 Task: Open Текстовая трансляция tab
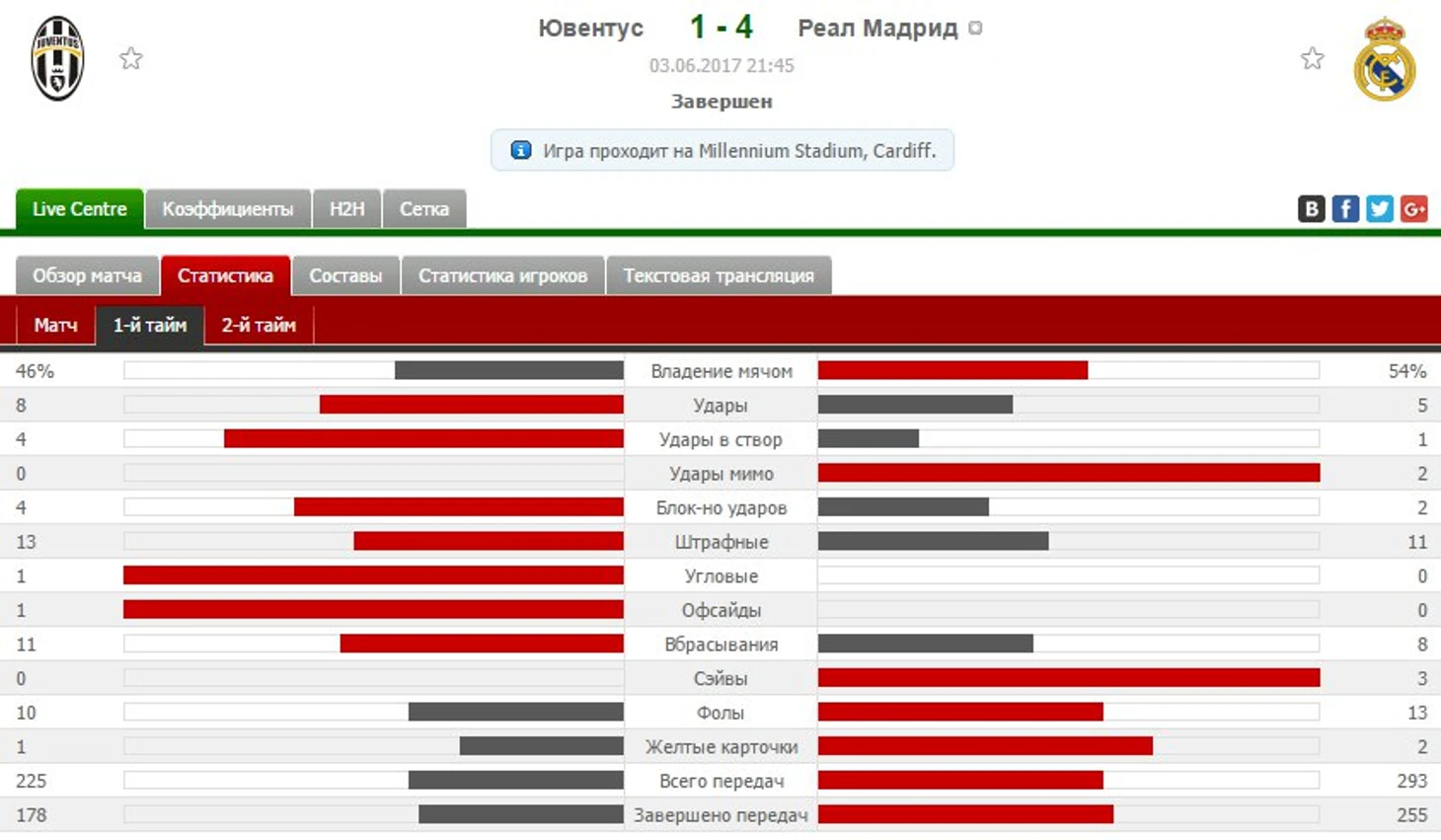(719, 275)
